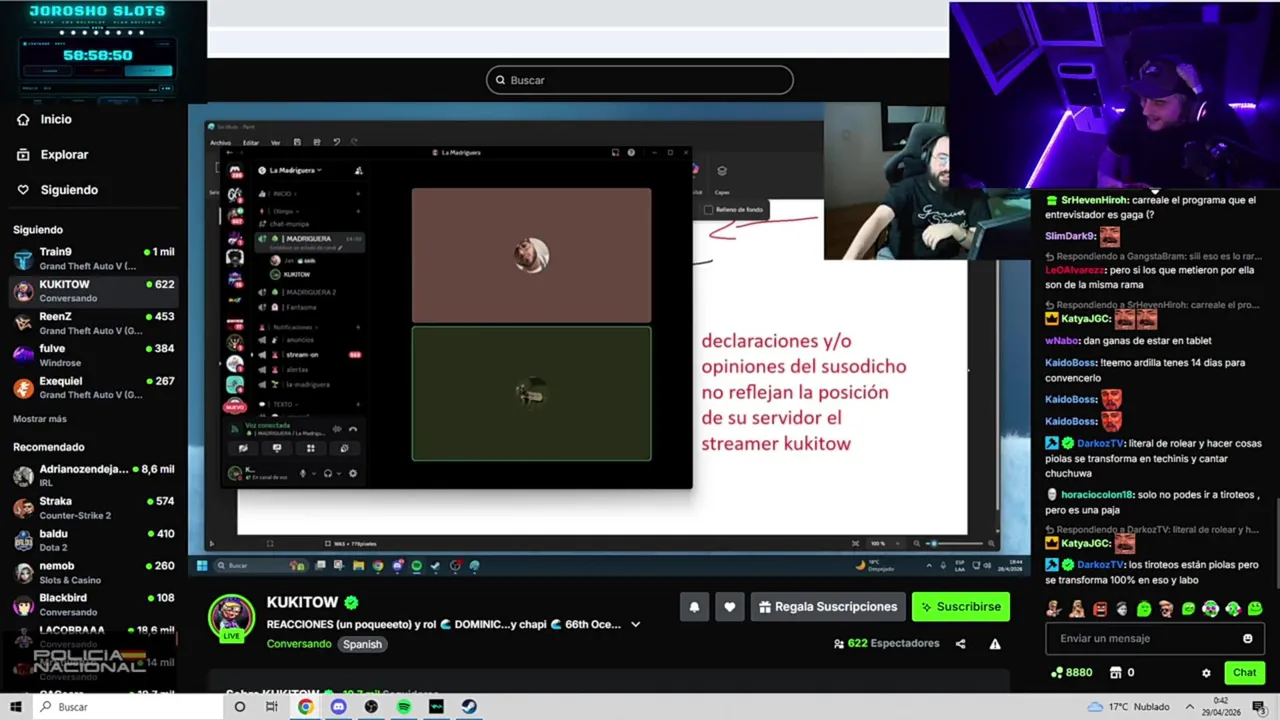Toggle Discord microphone mute
Image resolution: width=1280 pixels, height=720 pixels.
click(x=303, y=473)
